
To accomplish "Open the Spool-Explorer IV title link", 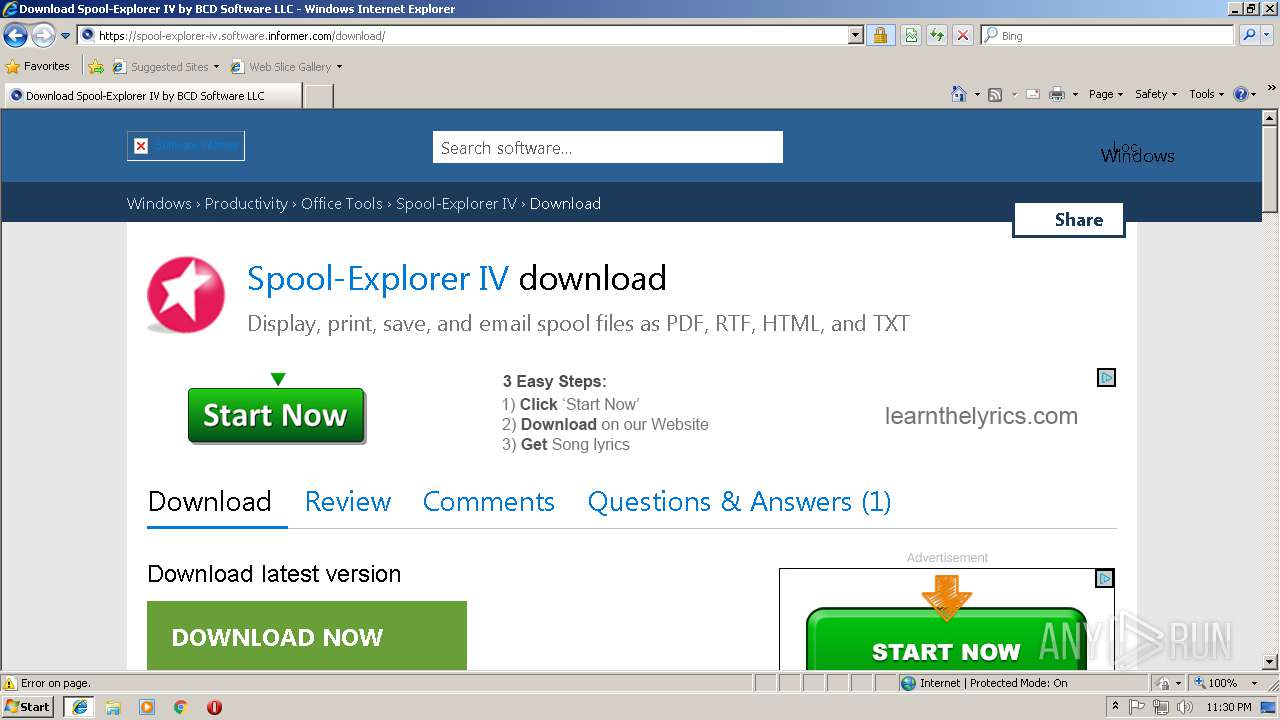I will click(378, 278).
